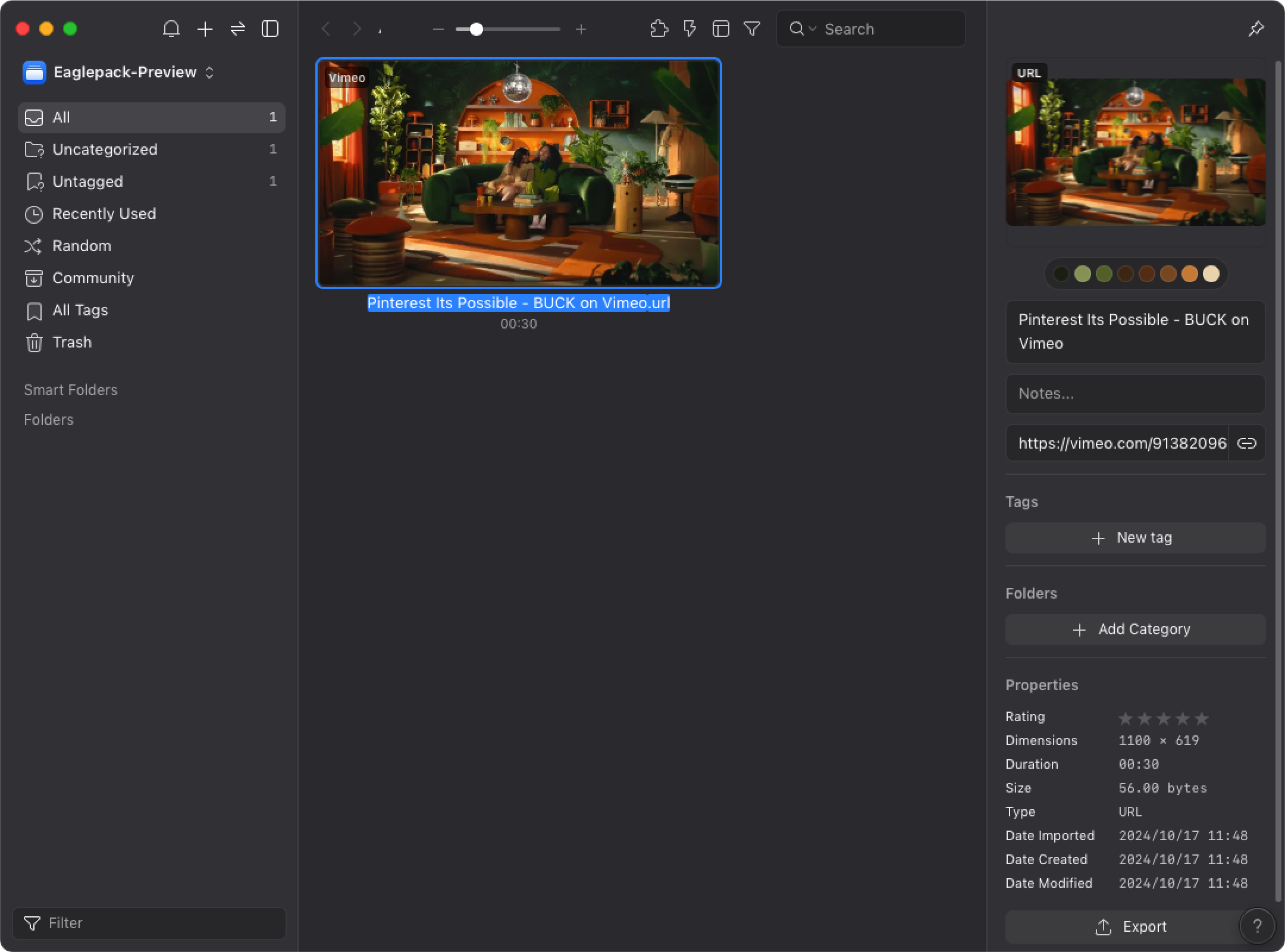Click the plus zoom-in icon
Image resolution: width=1285 pixels, height=952 pixels.
tap(581, 29)
